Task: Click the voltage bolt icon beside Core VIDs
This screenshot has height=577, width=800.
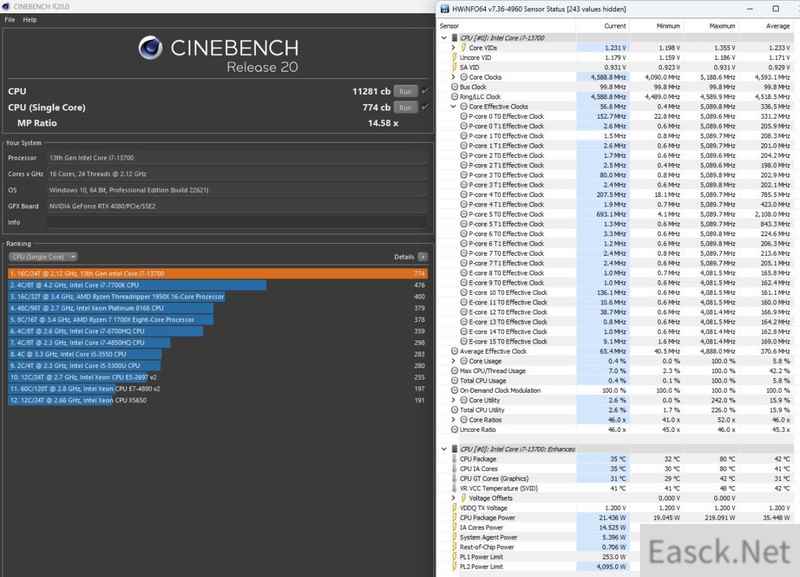Action: [x=463, y=47]
